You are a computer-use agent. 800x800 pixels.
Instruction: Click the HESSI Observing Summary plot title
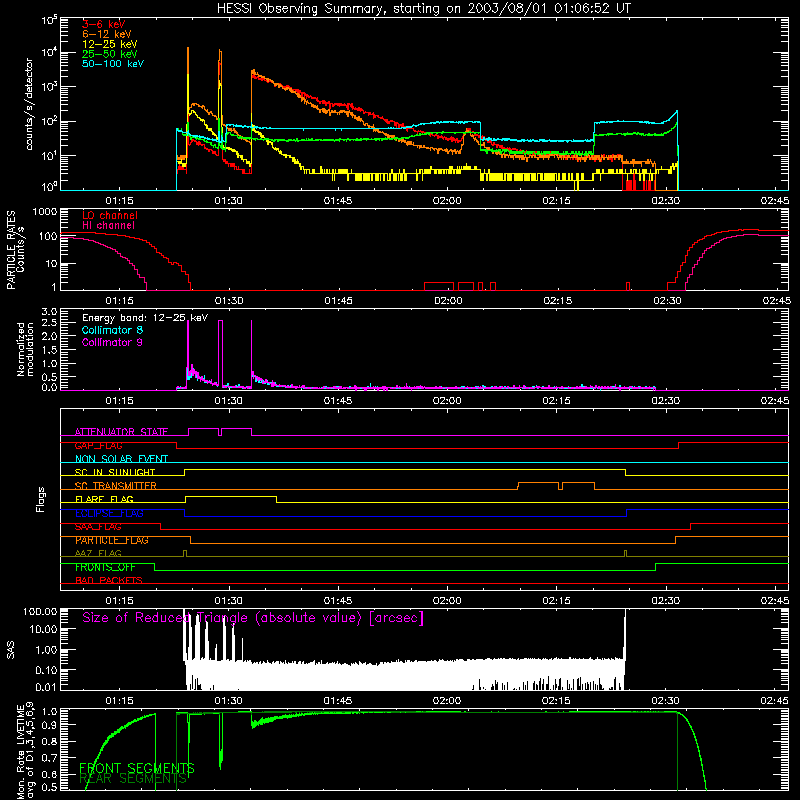423,9
